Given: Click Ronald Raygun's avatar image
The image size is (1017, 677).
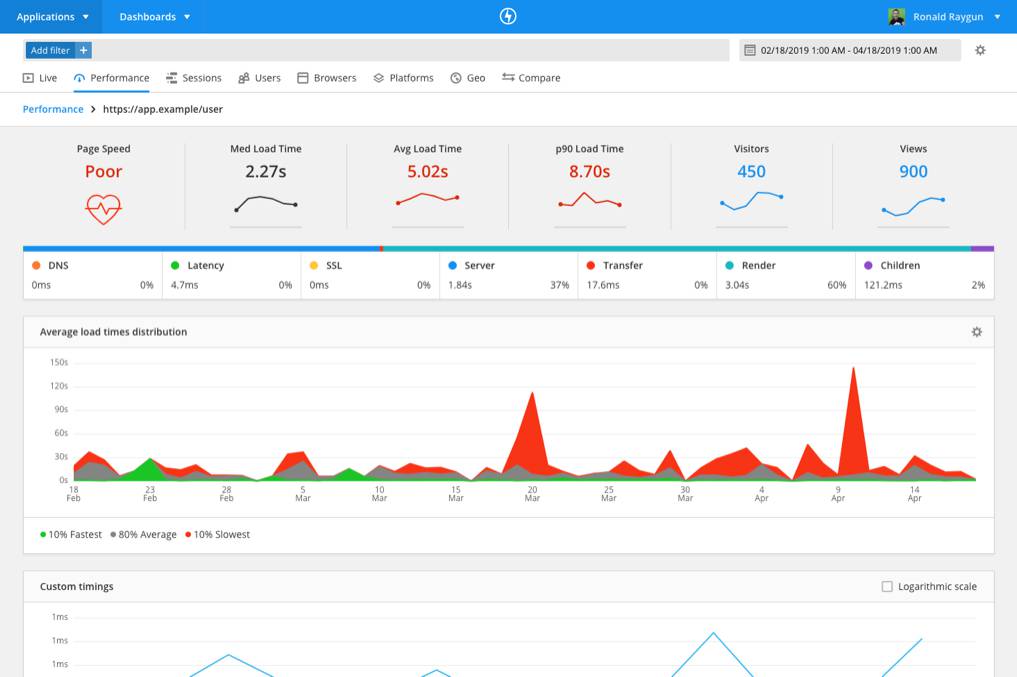Looking at the screenshot, I should point(894,16).
